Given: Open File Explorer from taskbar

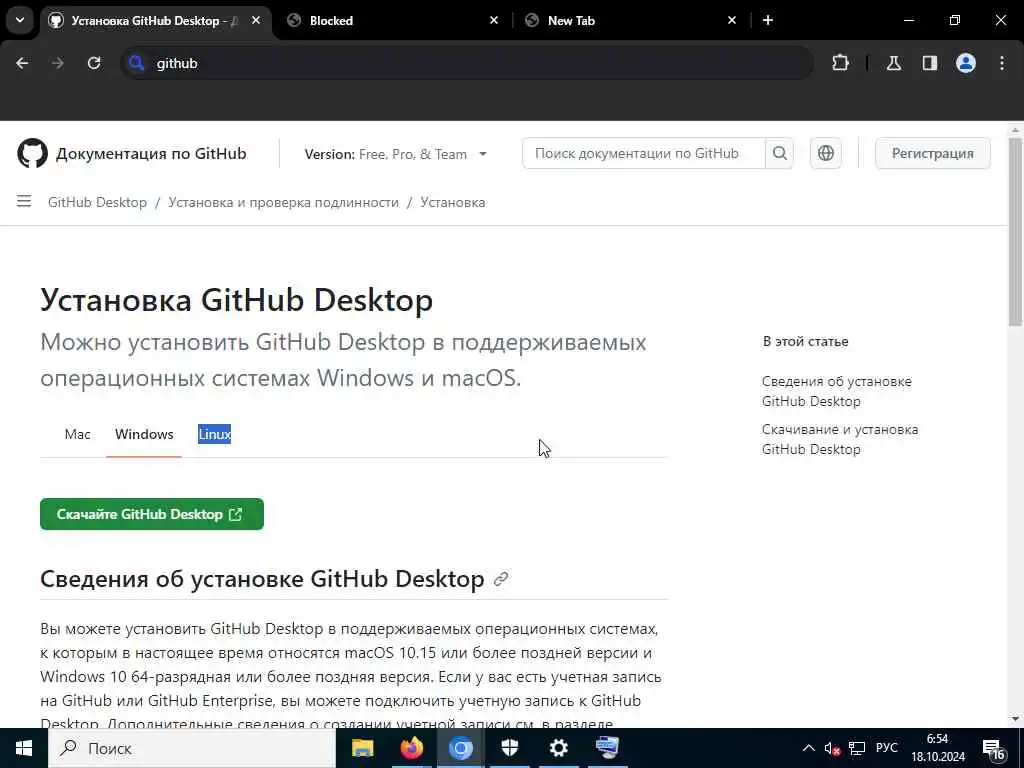Looking at the screenshot, I should [x=362, y=748].
